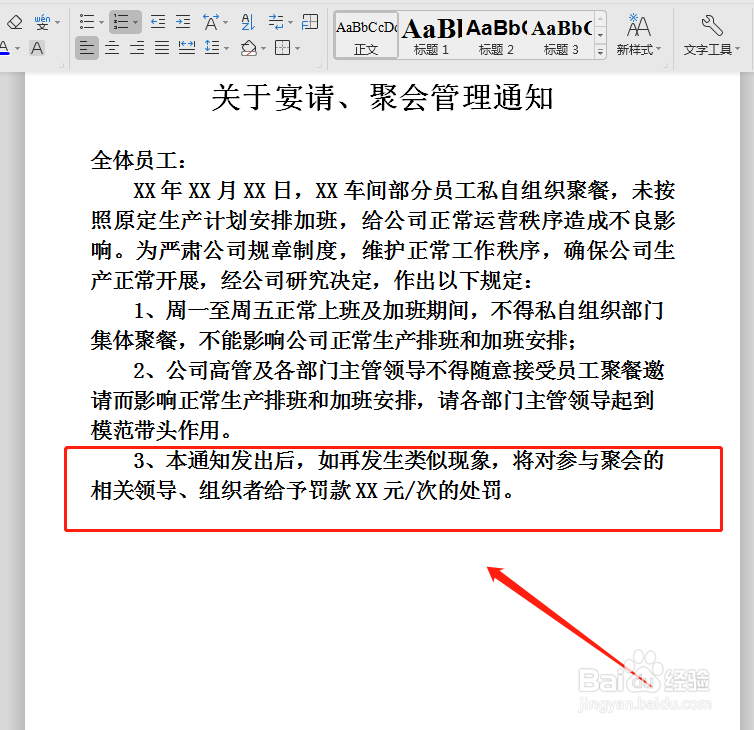Toggle distributed alignment
Image resolution: width=754 pixels, height=730 pixels.
tap(187, 48)
